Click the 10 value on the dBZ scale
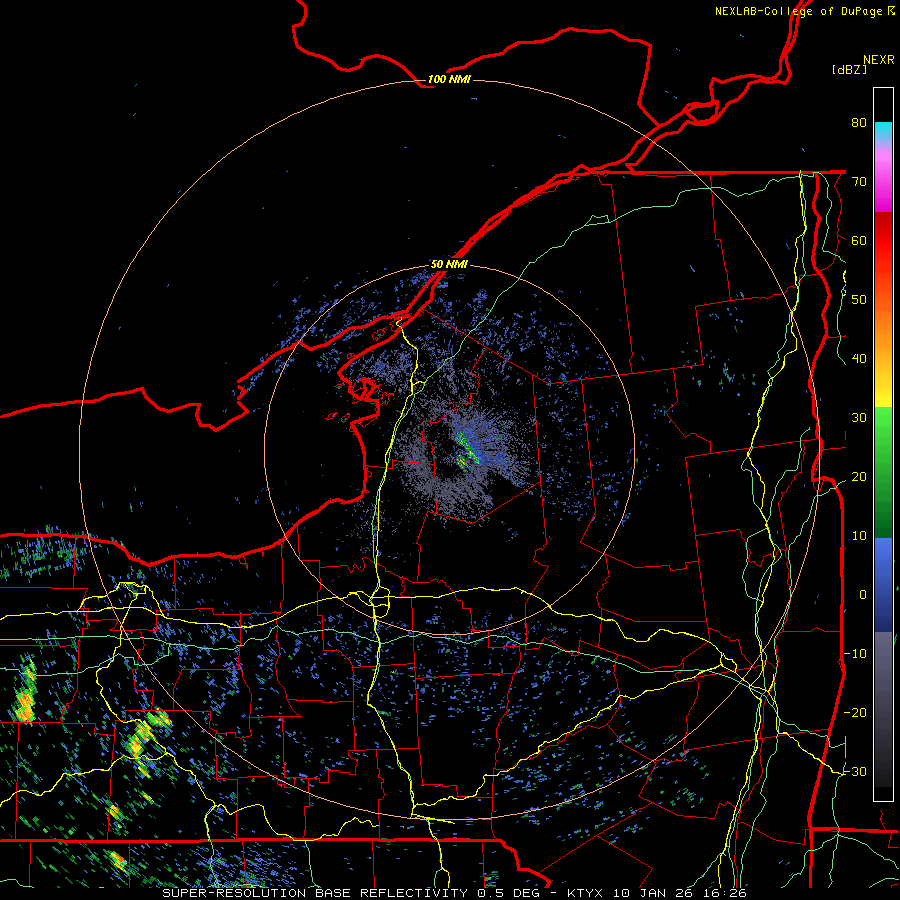The height and width of the screenshot is (900, 900). coord(859,536)
